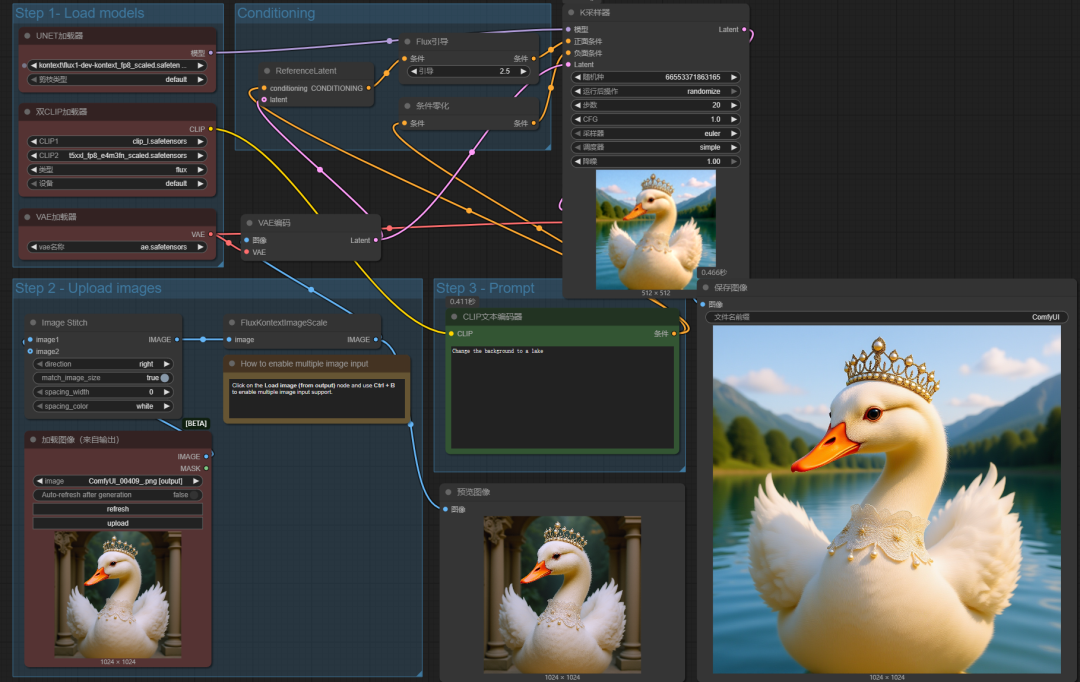Collapse the Flux引导 node via title dot
Viewport: 1080px width, 682px height.
click(x=408, y=41)
